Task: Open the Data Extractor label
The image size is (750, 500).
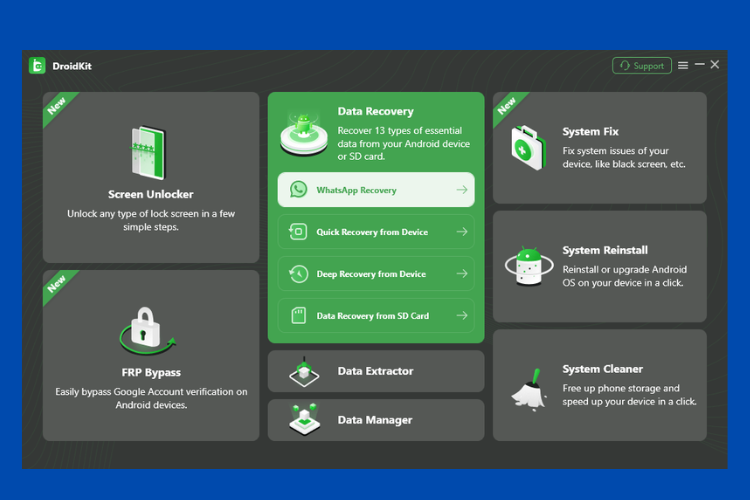Action: click(x=375, y=371)
